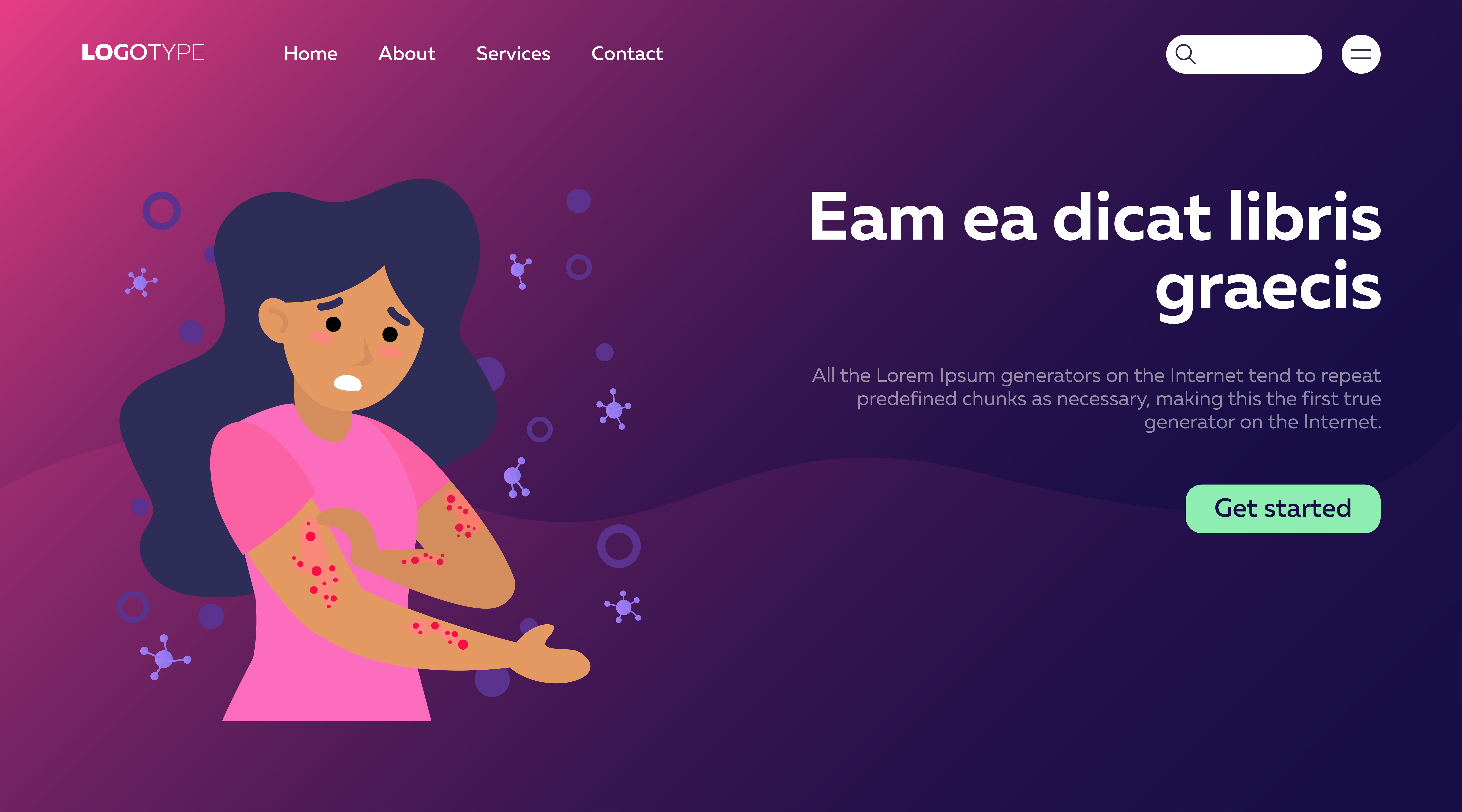Click the green Get started button
The width and height of the screenshot is (1462, 812).
pyautogui.click(x=1283, y=508)
